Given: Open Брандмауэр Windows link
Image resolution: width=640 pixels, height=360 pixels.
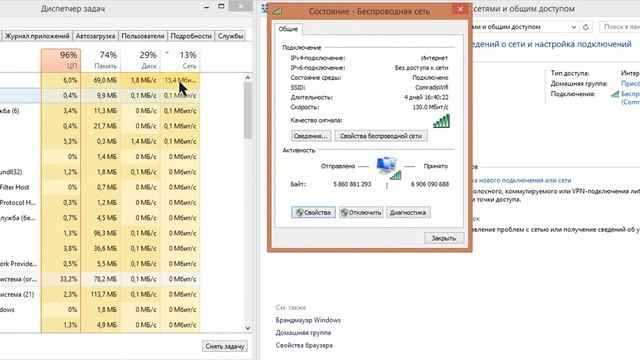Looking at the screenshot, I should pyautogui.click(x=308, y=320).
